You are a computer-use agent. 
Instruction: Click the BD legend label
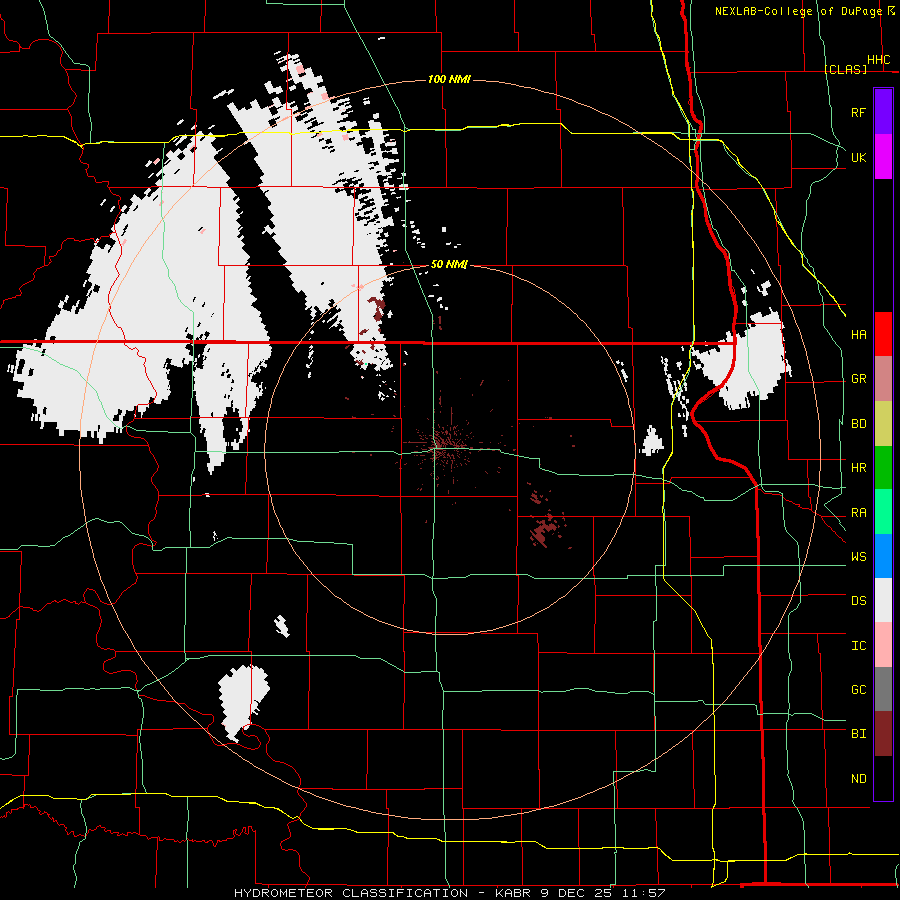coord(858,424)
